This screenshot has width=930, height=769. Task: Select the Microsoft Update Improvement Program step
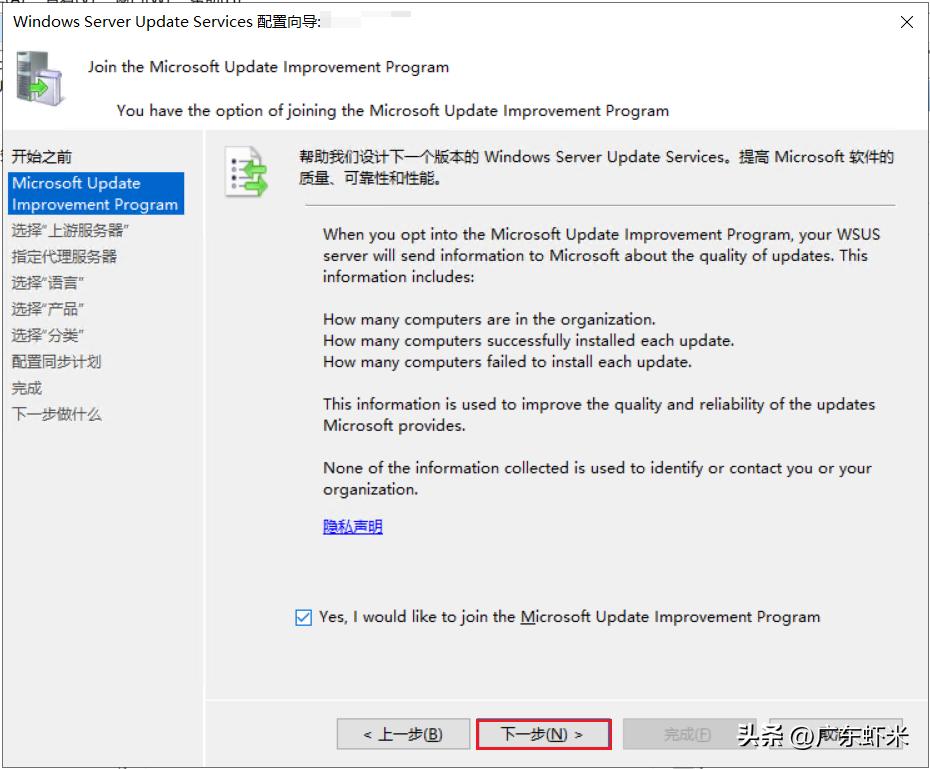tap(96, 193)
